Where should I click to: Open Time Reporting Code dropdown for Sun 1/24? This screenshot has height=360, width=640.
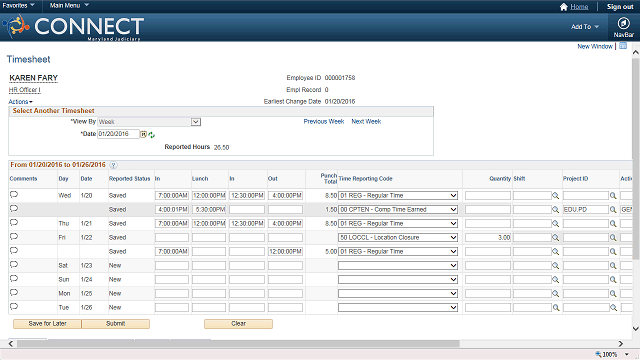pyautogui.click(x=398, y=279)
